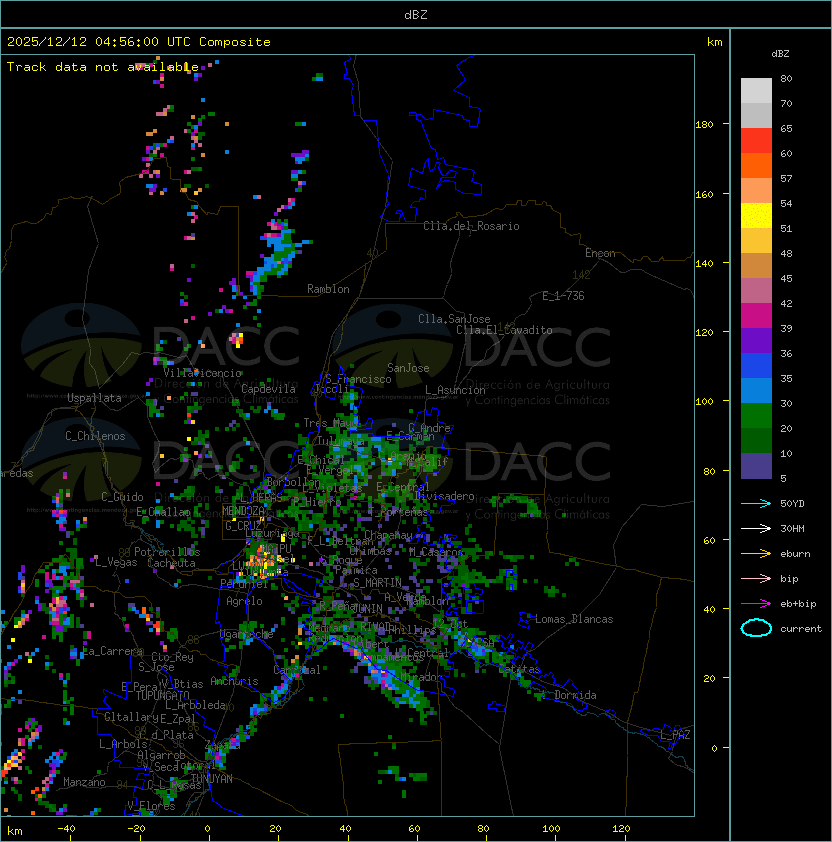
Task: Click the Divisadero map label
Action: (444, 496)
